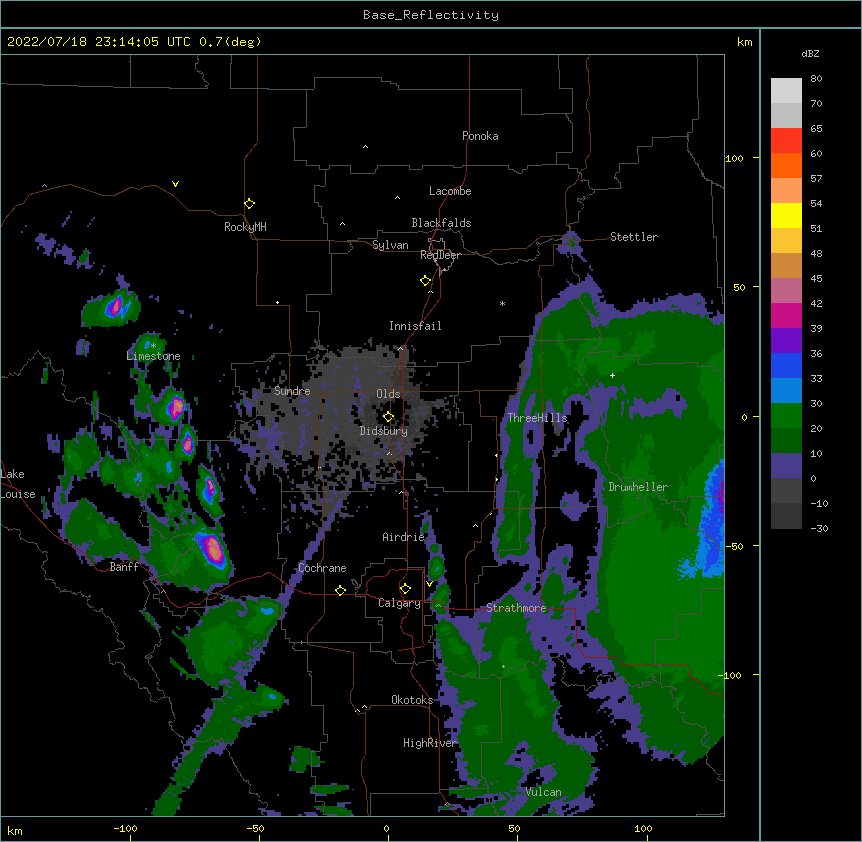862x842 pixels.
Task: Click the HighRiver map label
Action: point(430,743)
